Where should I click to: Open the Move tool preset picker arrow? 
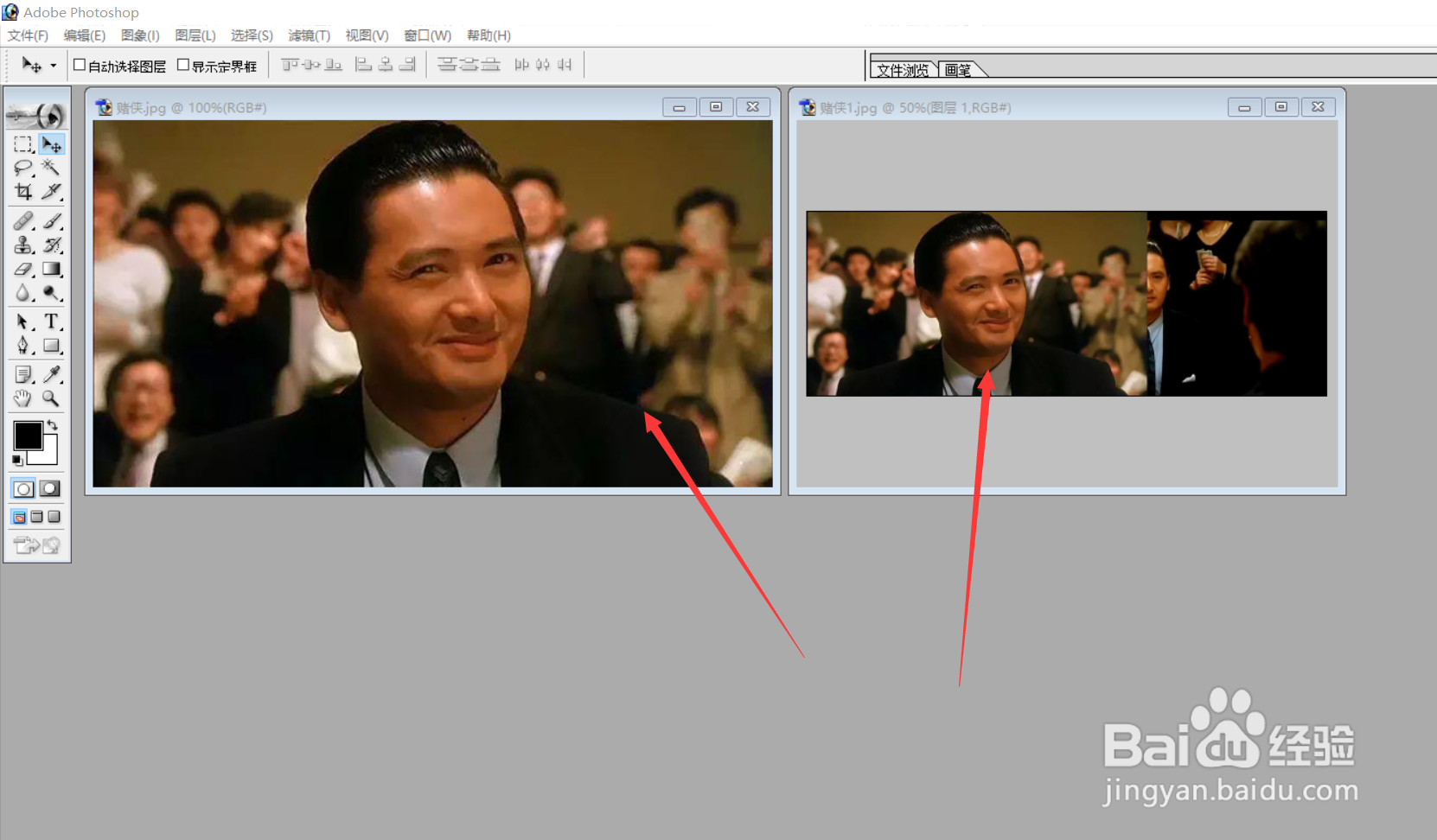[54, 66]
